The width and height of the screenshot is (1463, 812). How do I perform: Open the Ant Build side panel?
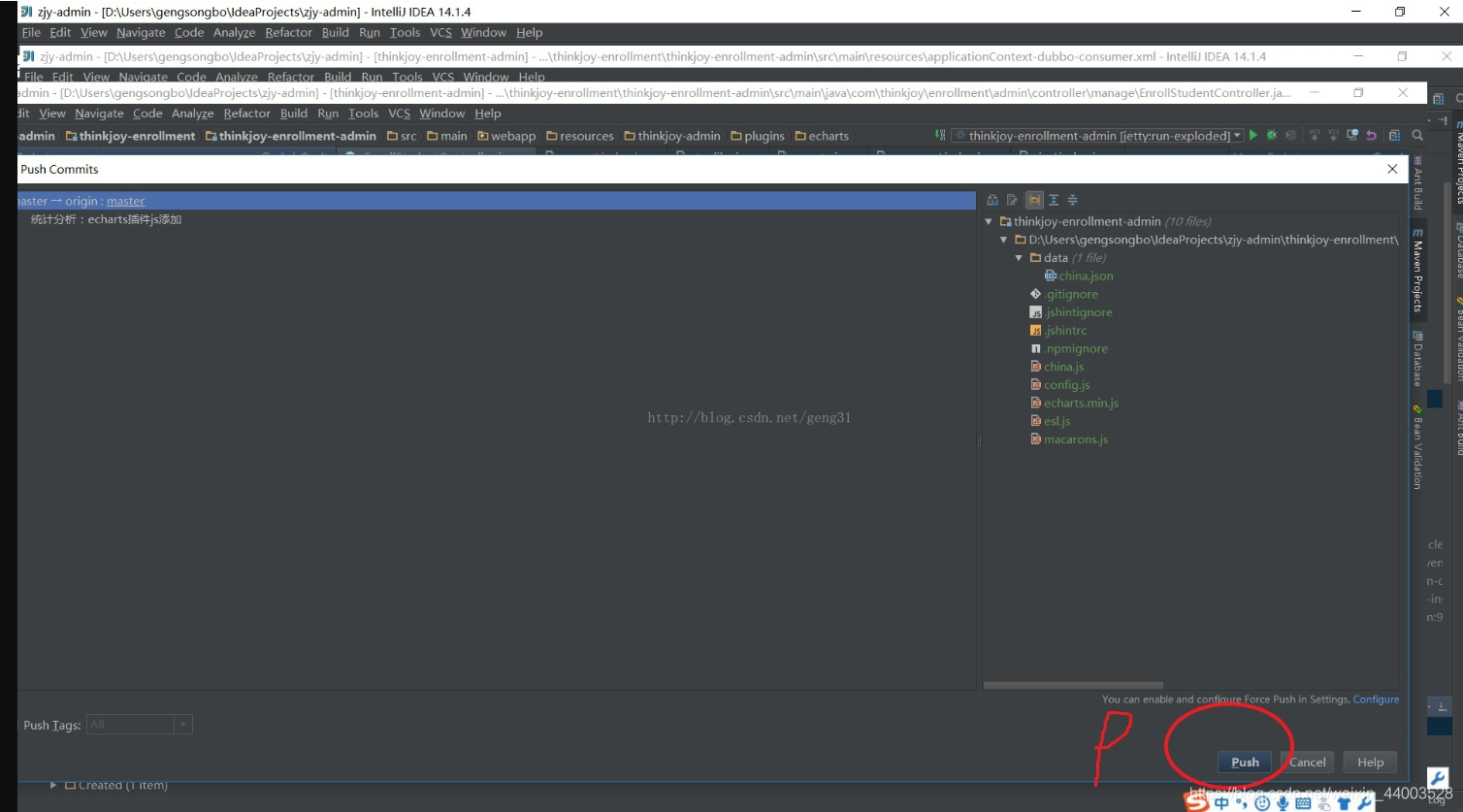coord(1417,182)
